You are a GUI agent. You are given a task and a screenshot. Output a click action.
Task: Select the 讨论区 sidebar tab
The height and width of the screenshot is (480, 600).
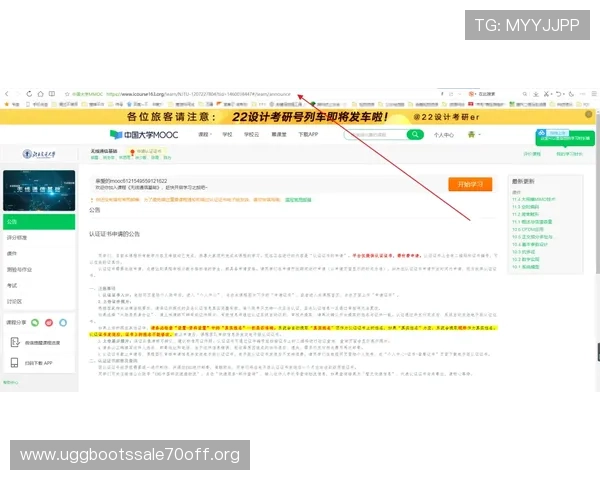(39, 302)
